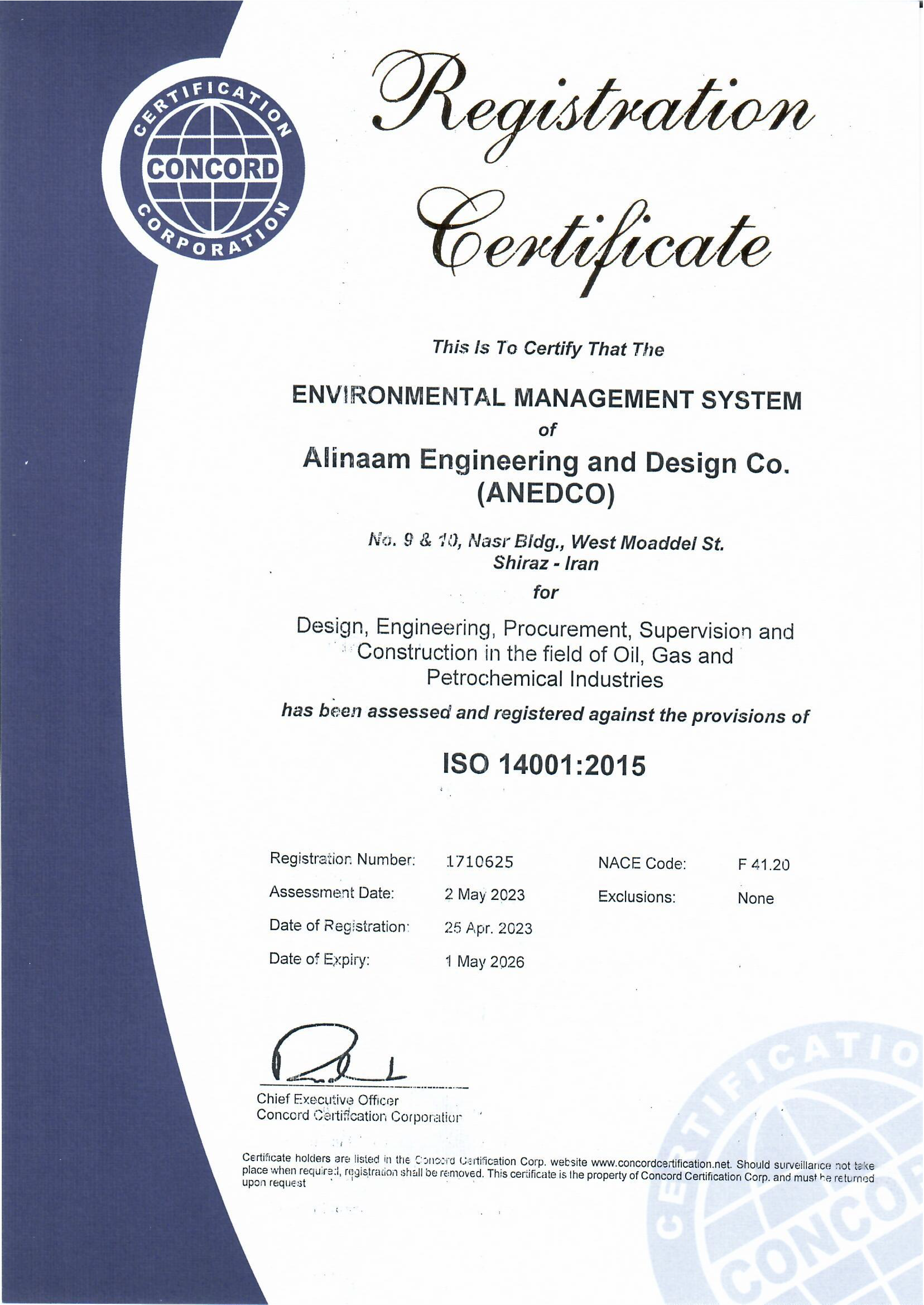This screenshot has height=1305, width=924.
Task: Click the NACE code value 'F 41.20'
Action: pos(763,865)
